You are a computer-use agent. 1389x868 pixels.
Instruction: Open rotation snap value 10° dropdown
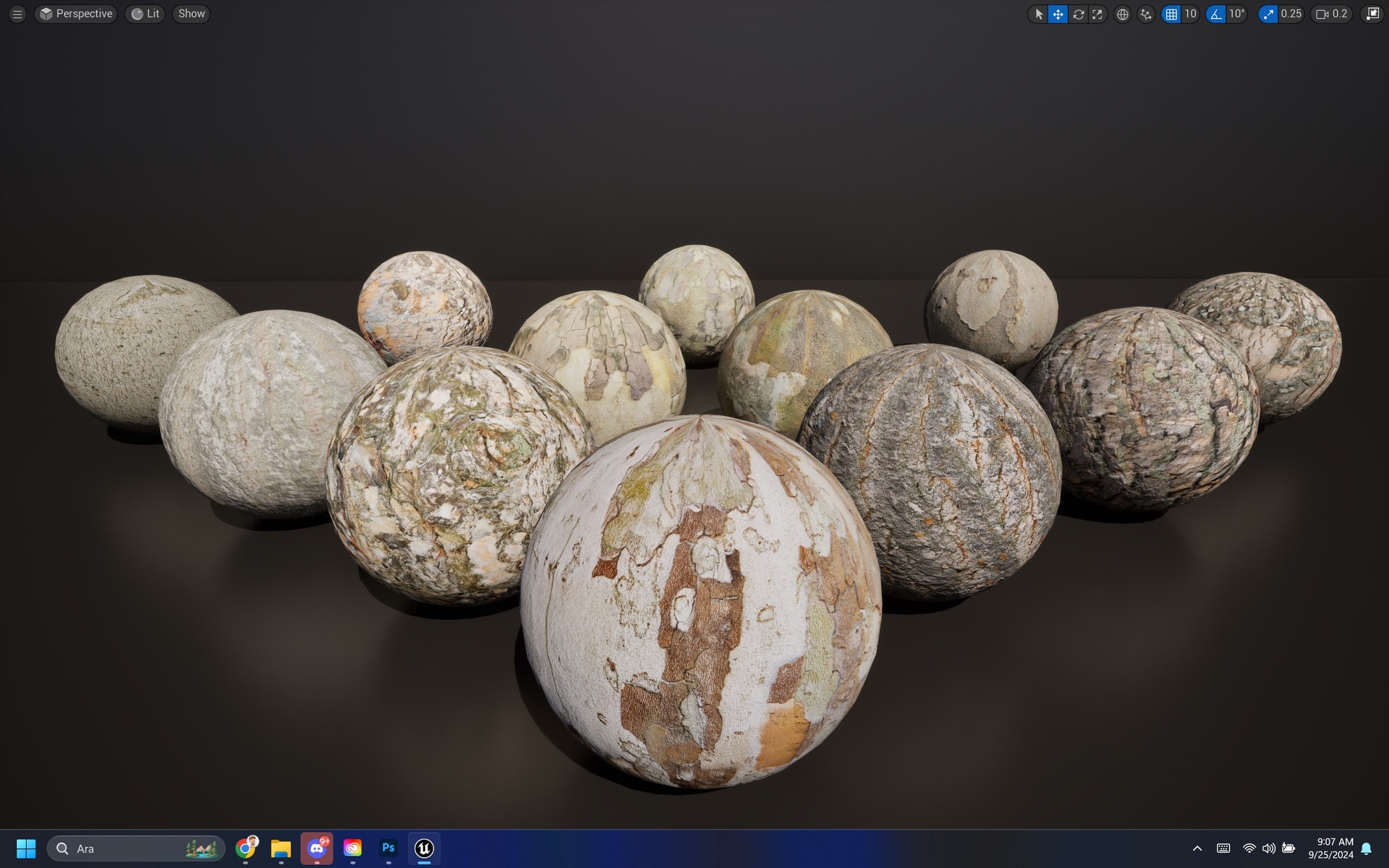click(x=1236, y=14)
